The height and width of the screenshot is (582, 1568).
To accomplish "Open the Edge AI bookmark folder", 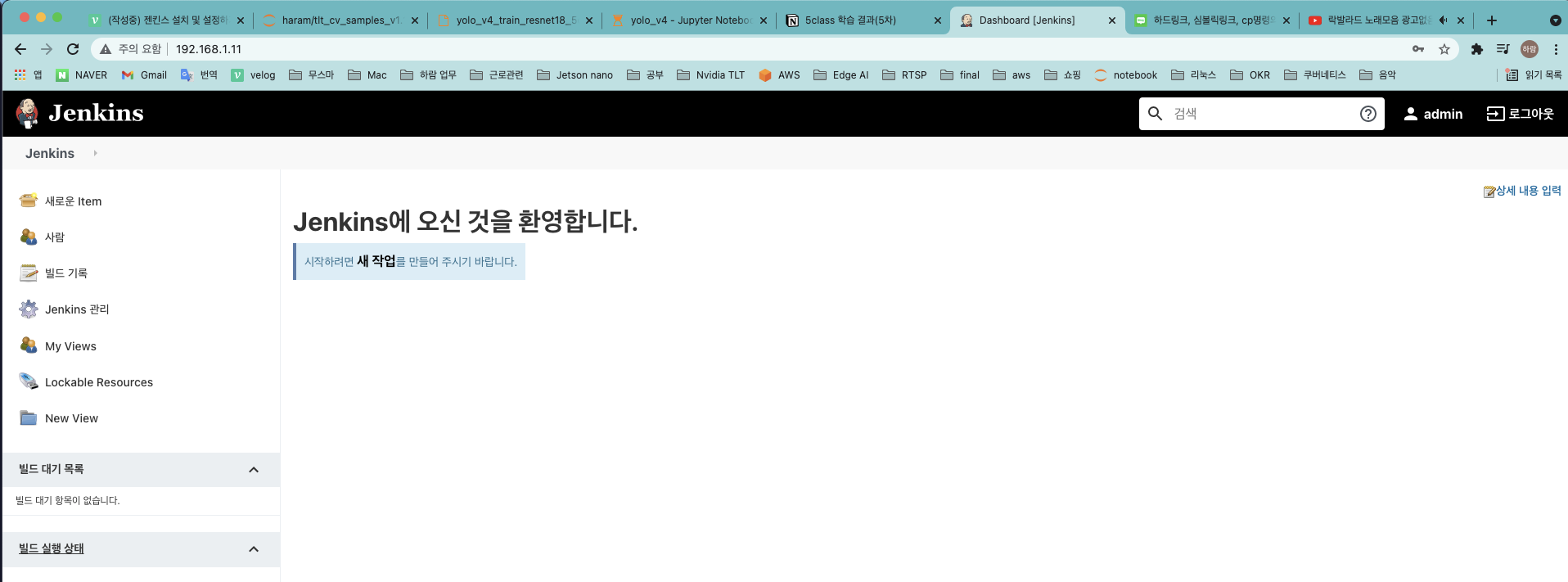I will [x=840, y=74].
